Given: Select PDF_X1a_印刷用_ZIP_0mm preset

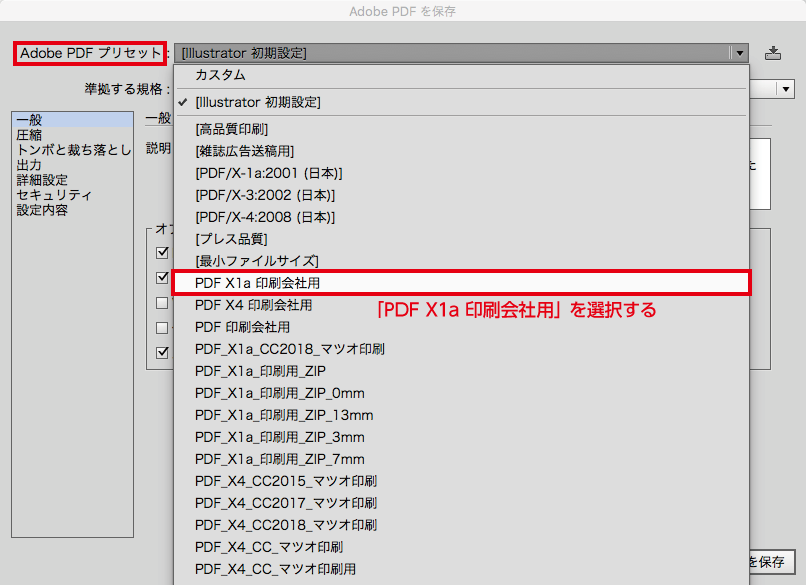Looking at the screenshot, I should point(461,393).
